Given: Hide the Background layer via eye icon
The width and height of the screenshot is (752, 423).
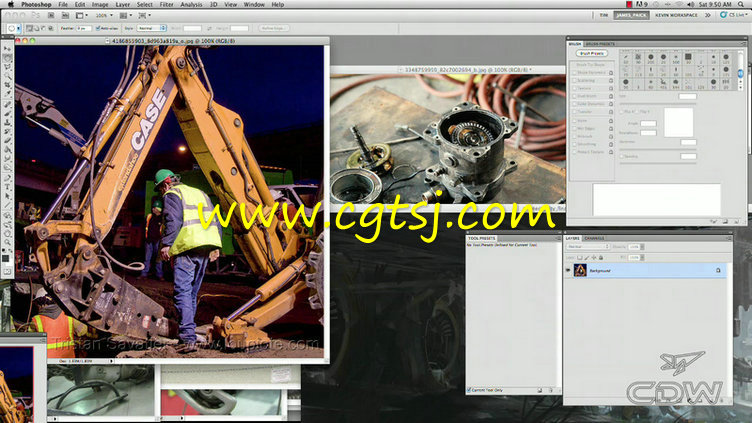Looking at the screenshot, I should click(x=568, y=270).
